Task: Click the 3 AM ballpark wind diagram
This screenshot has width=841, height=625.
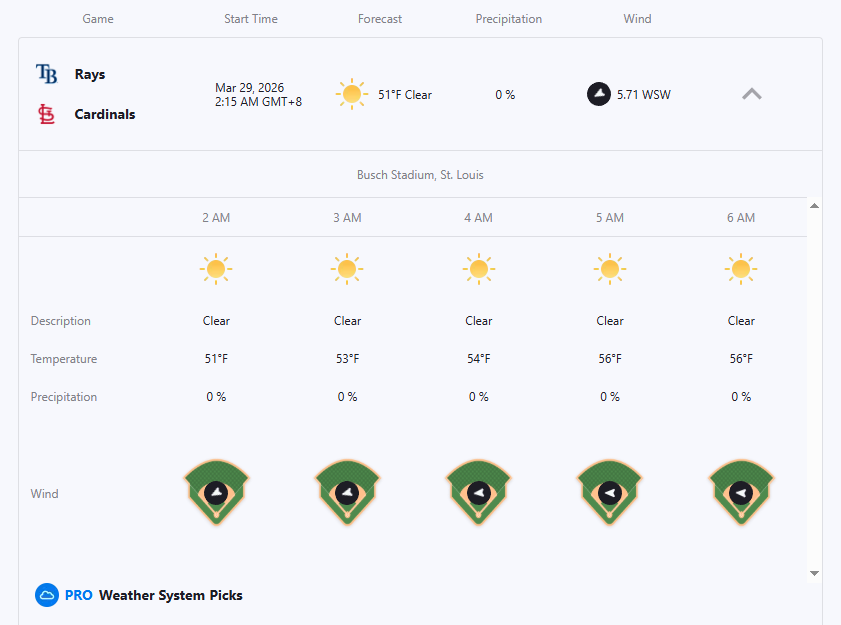Action: (x=347, y=492)
